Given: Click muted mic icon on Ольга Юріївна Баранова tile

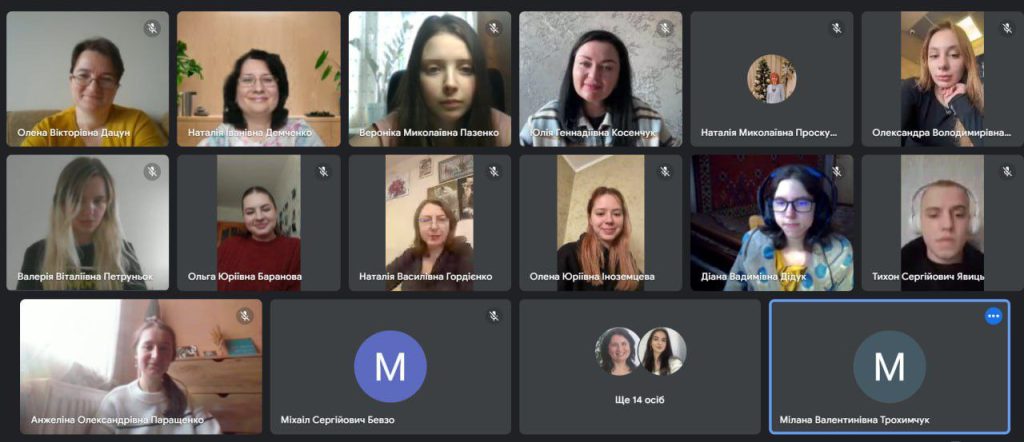Looking at the screenshot, I should point(323,172).
